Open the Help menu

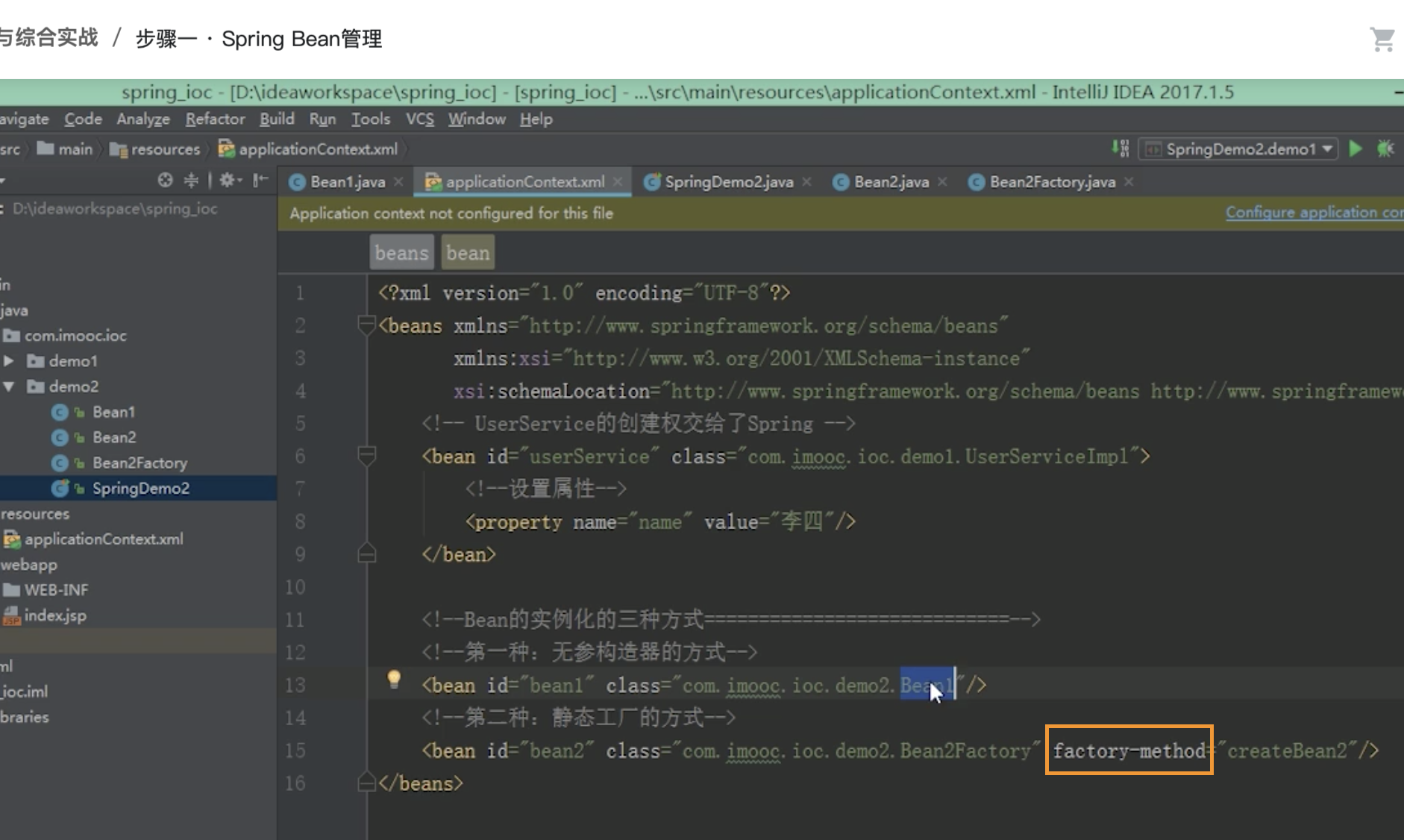(x=536, y=119)
